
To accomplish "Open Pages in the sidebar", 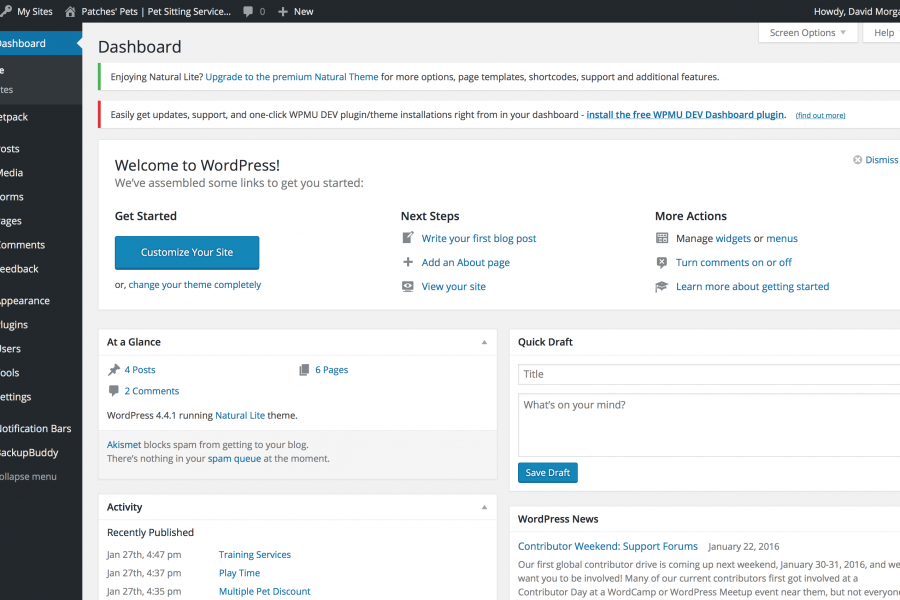I will coord(41,220).
